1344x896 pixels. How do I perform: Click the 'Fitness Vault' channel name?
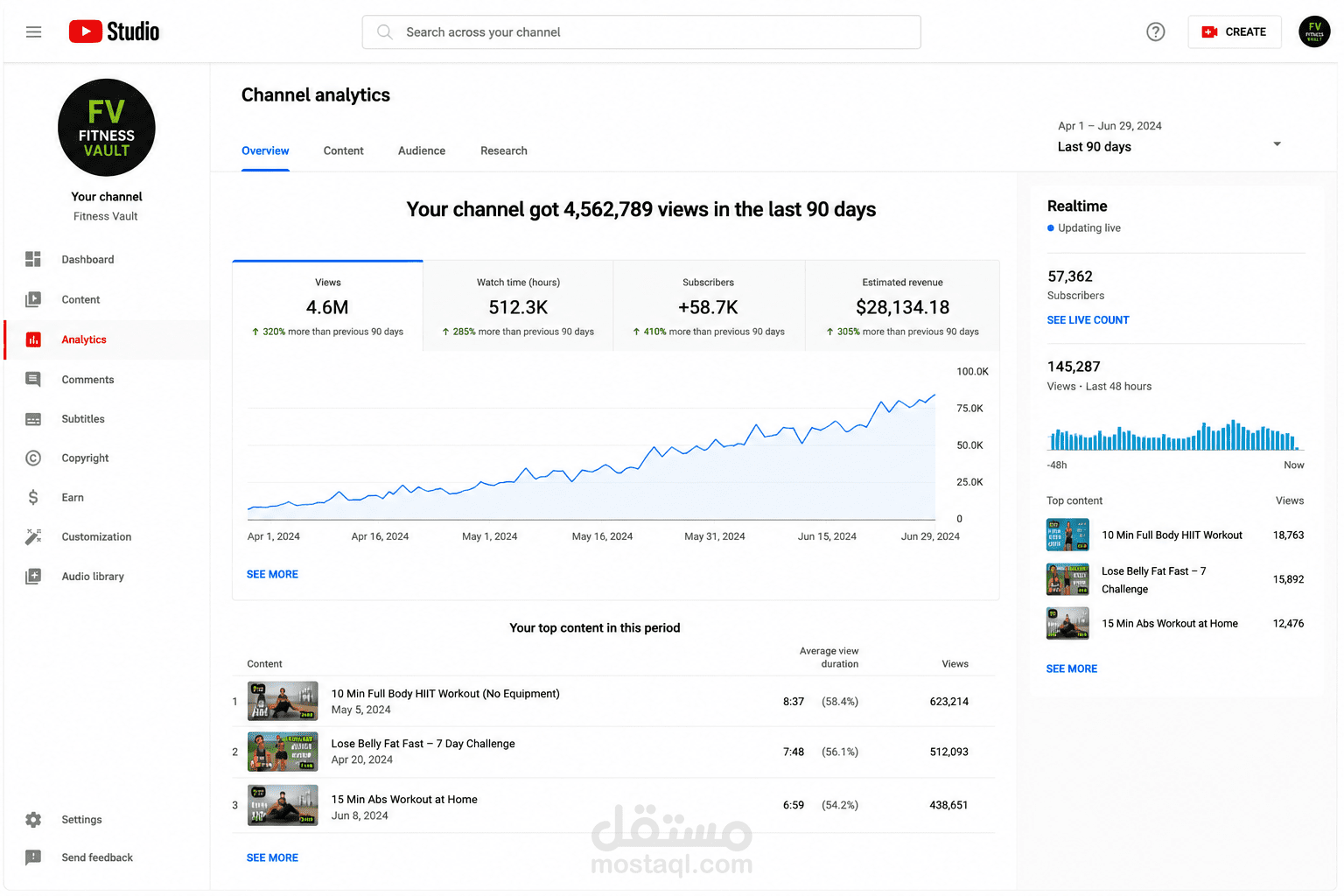pyautogui.click(x=106, y=217)
